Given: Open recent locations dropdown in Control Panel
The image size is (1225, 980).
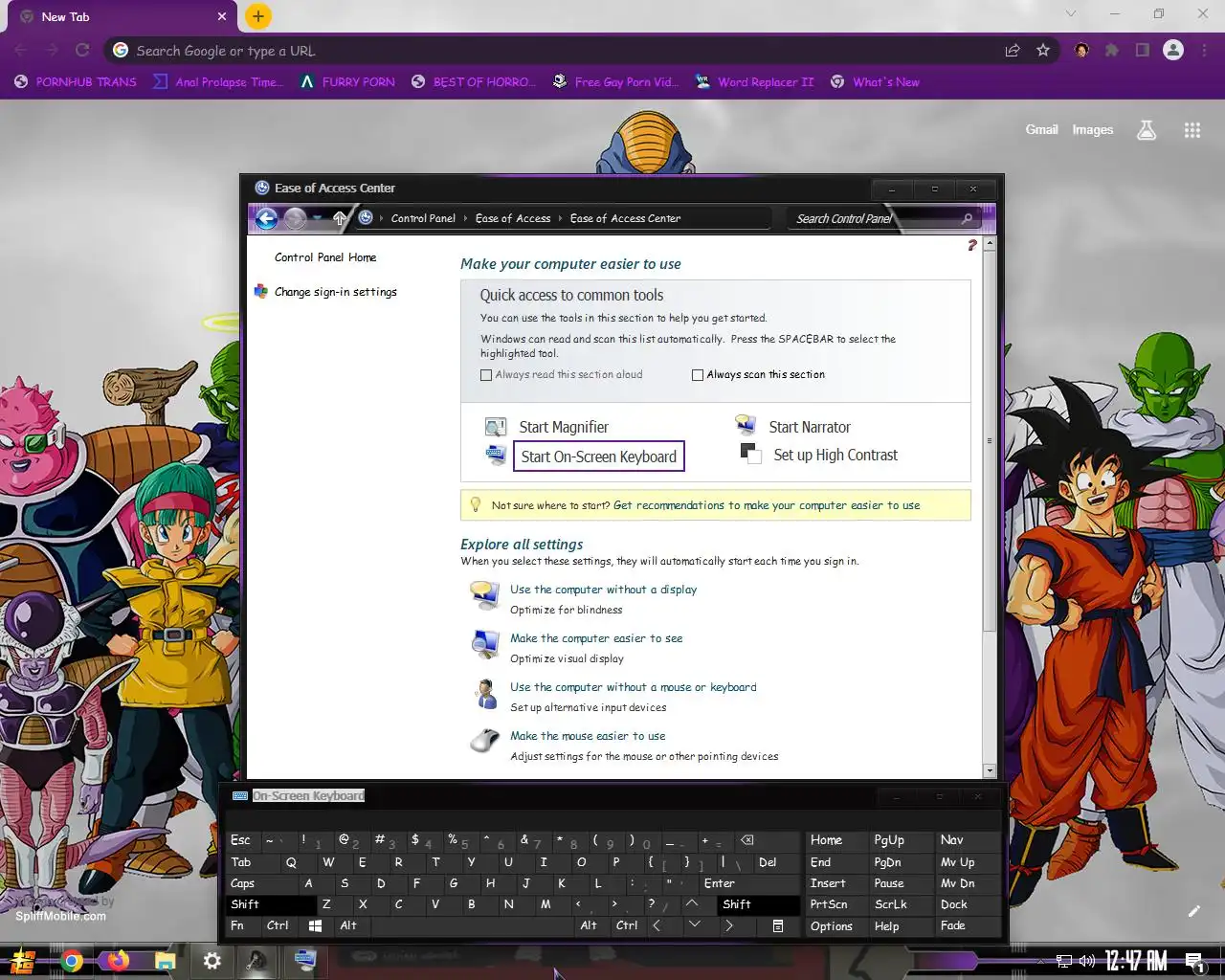Looking at the screenshot, I should [x=318, y=218].
